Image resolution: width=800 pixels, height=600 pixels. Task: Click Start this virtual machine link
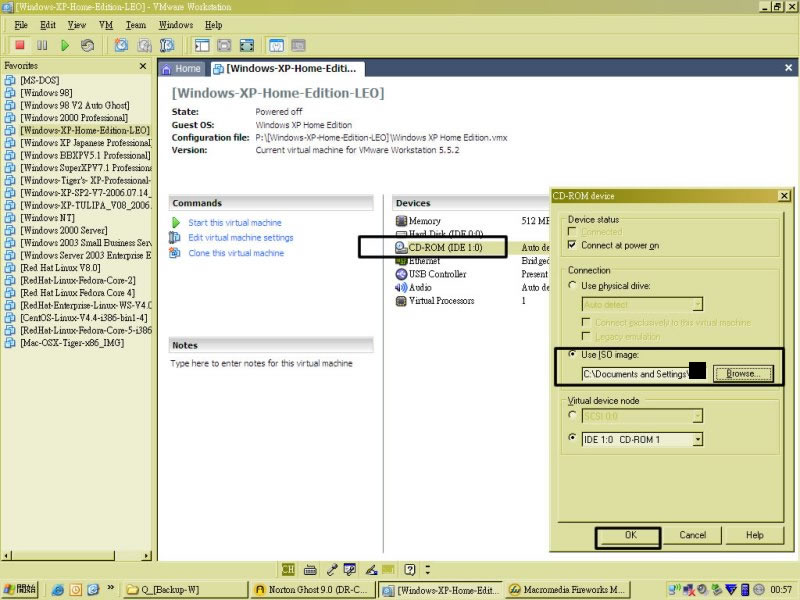(235, 222)
